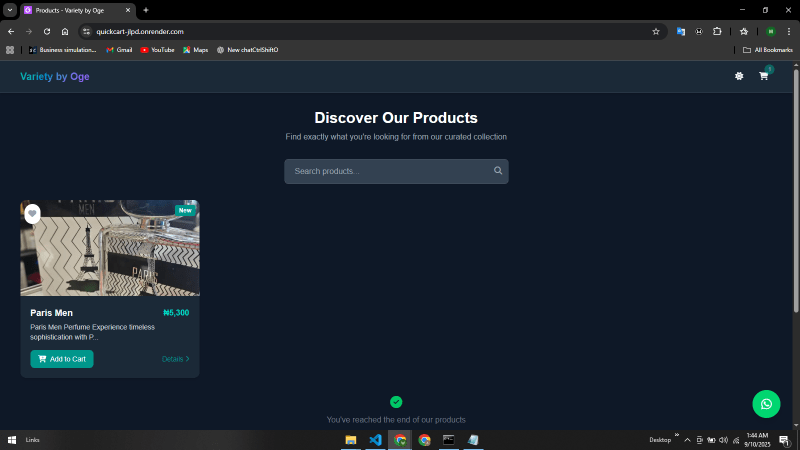Image resolution: width=800 pixels, height=450 pixels.
Task: Show hidden system tray icons
Action: click(x=687, y=440)
